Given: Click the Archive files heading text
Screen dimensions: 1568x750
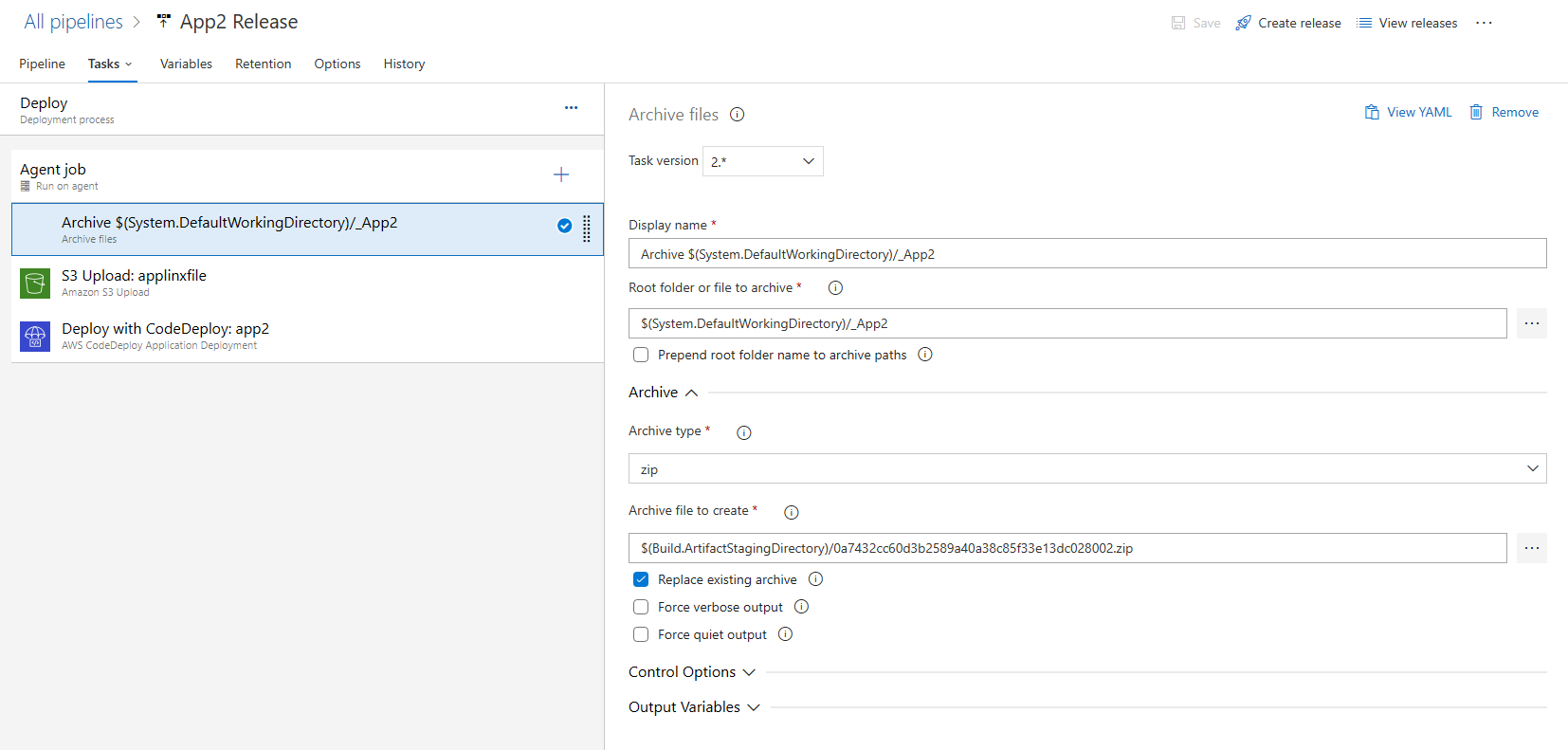Looking at the screenshot, I should click(674, 115).
